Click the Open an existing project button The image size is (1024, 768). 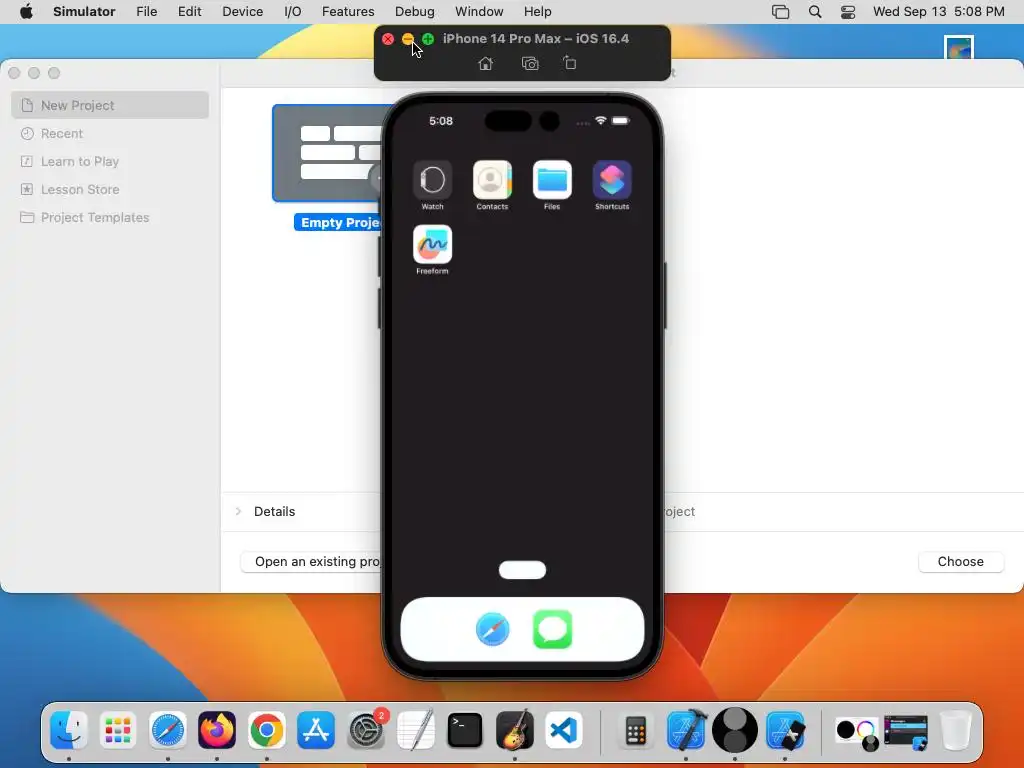(311, 562)
